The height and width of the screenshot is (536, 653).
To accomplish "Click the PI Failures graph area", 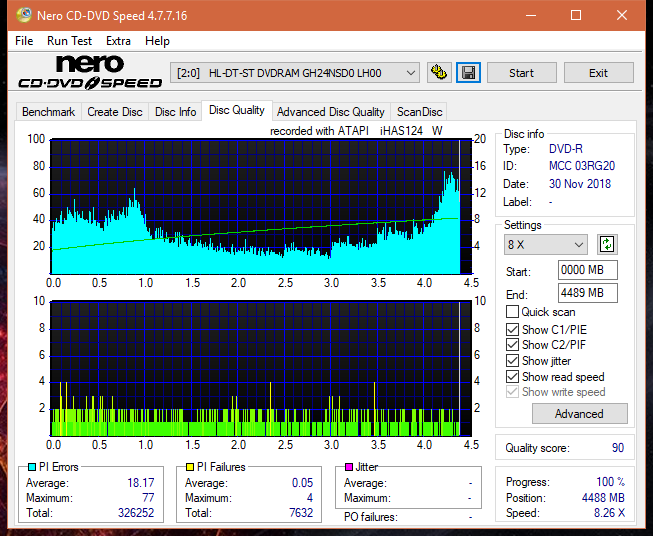I will pos(261,369).
